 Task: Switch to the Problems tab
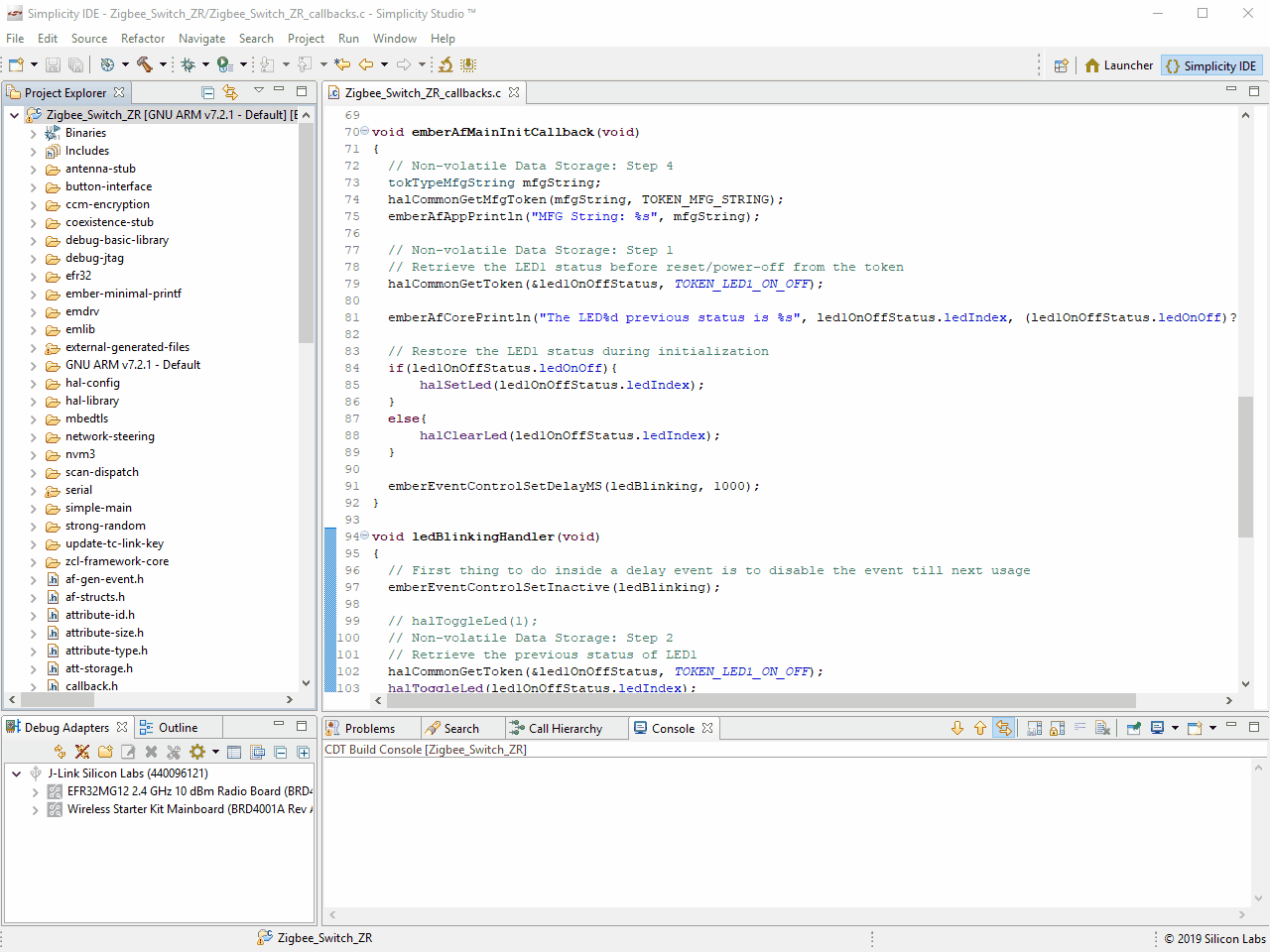coord(369,729)
